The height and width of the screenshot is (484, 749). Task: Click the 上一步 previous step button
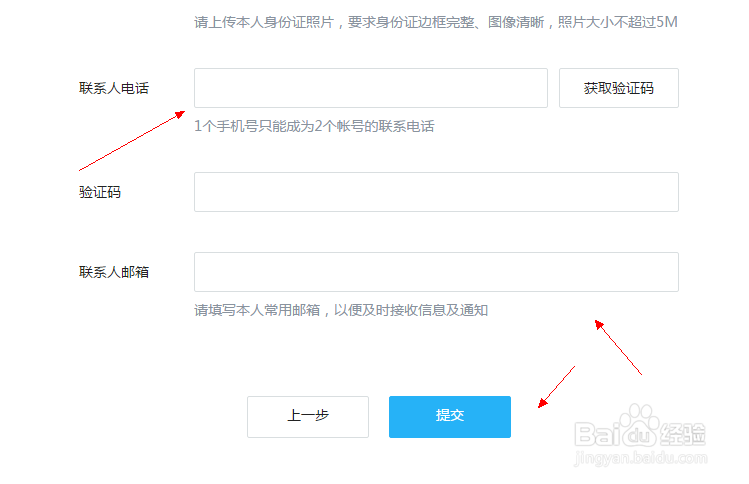click(308, 417)
